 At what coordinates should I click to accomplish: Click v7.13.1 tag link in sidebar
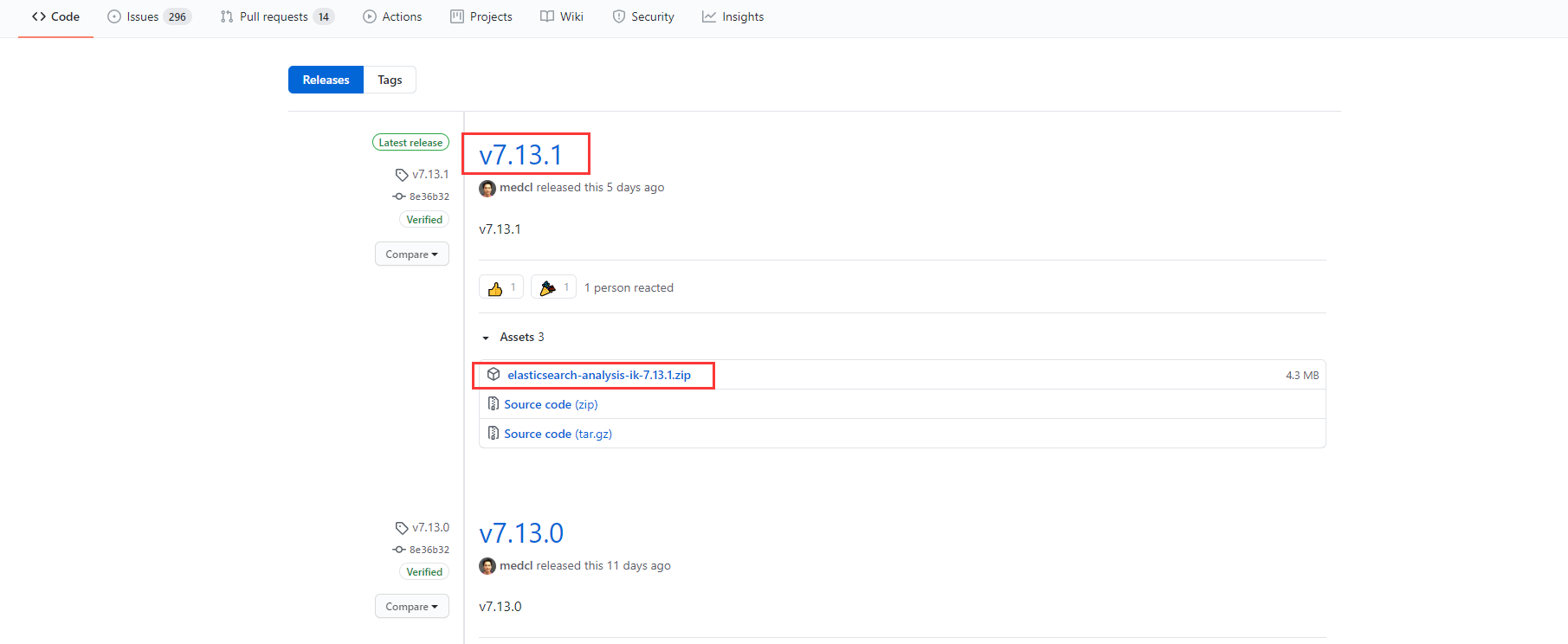coord(430,174)
